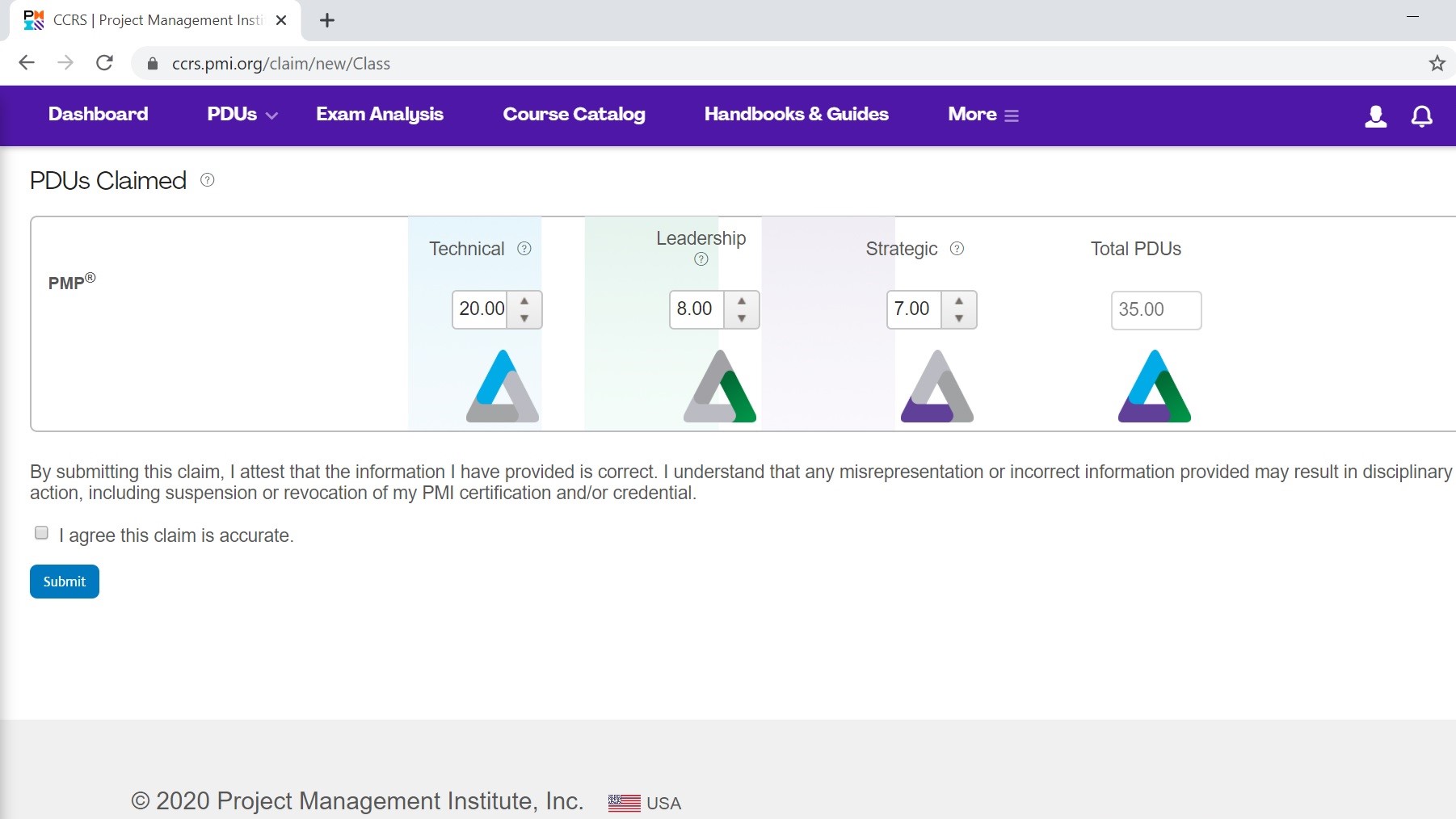
Task: Submit the PDU claim
Action: (64, 581)
